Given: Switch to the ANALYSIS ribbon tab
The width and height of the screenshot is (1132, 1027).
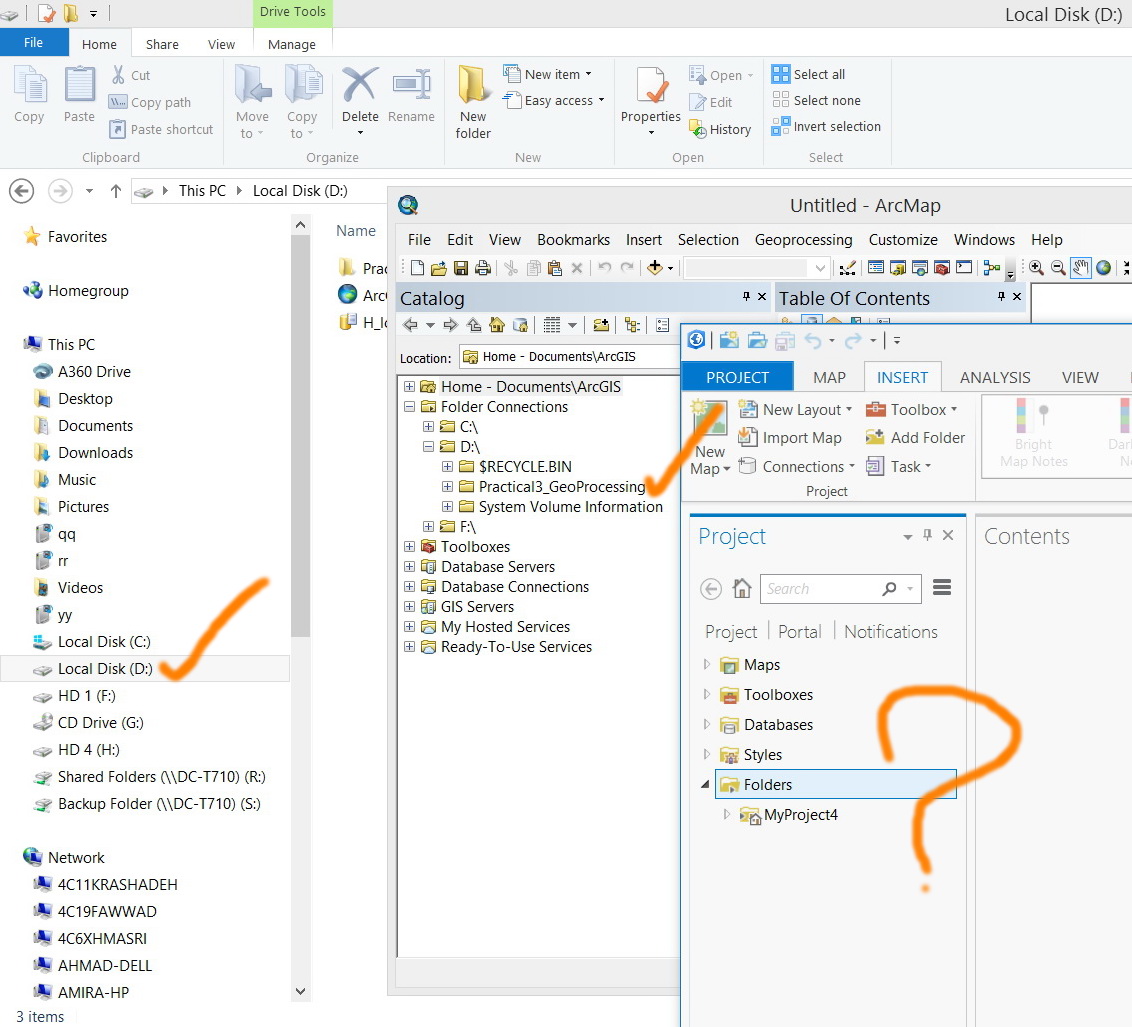Looking at the screenshot, I should pos(995,377).
